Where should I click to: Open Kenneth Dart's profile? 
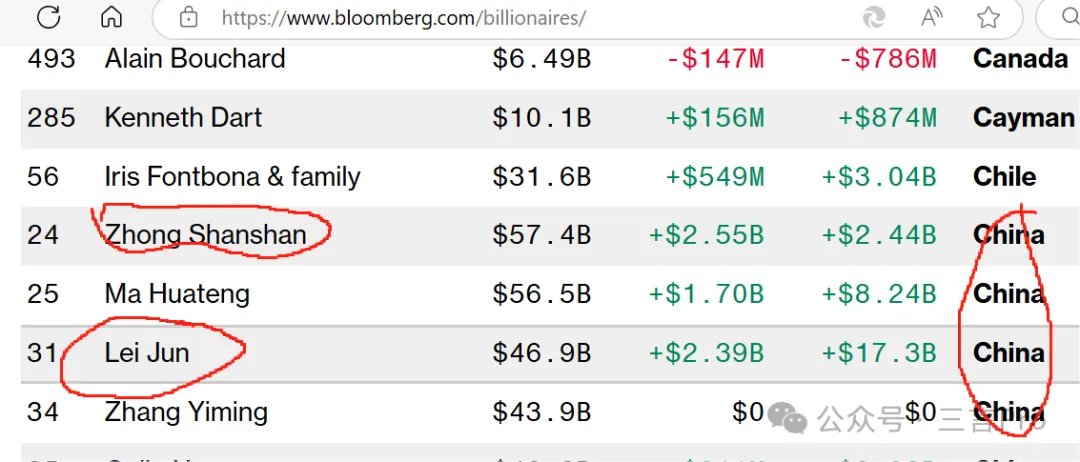[x=183, y=118]
